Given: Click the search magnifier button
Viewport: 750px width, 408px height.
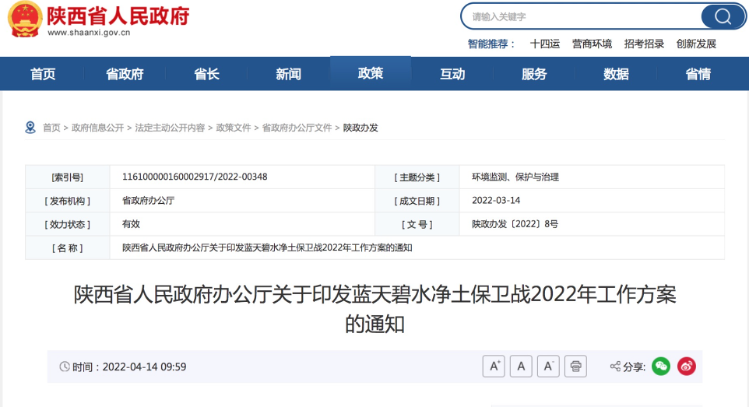Looking at the screenshot, I should coord(716,16).
